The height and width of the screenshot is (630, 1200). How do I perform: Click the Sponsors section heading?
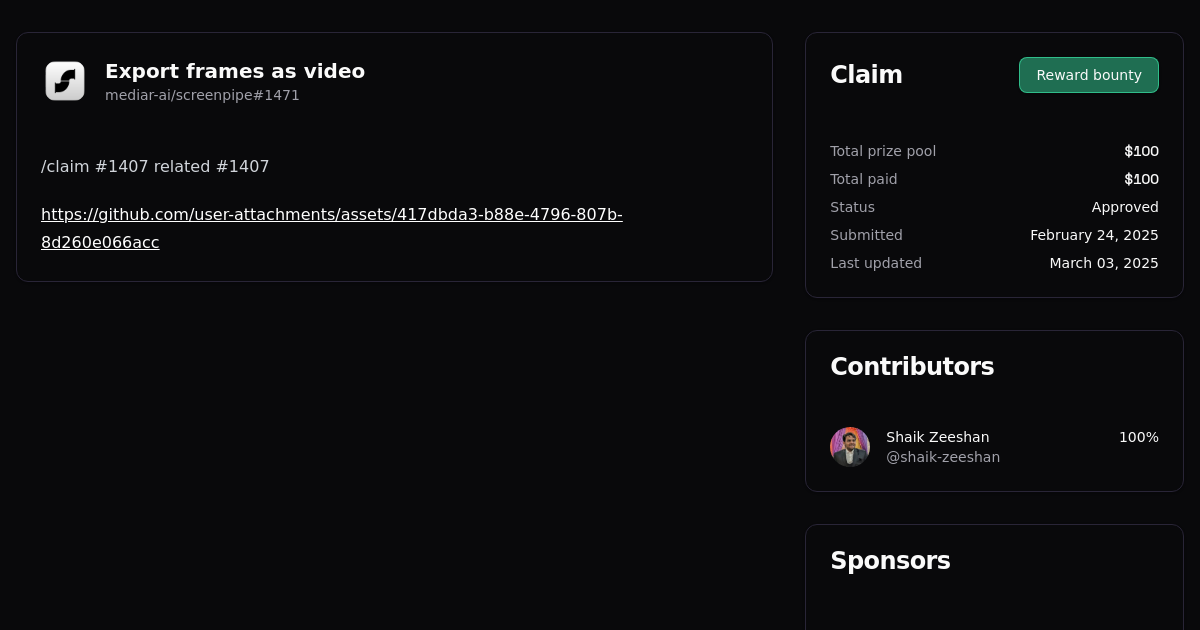pyautogui.click(x=890, y=561)
